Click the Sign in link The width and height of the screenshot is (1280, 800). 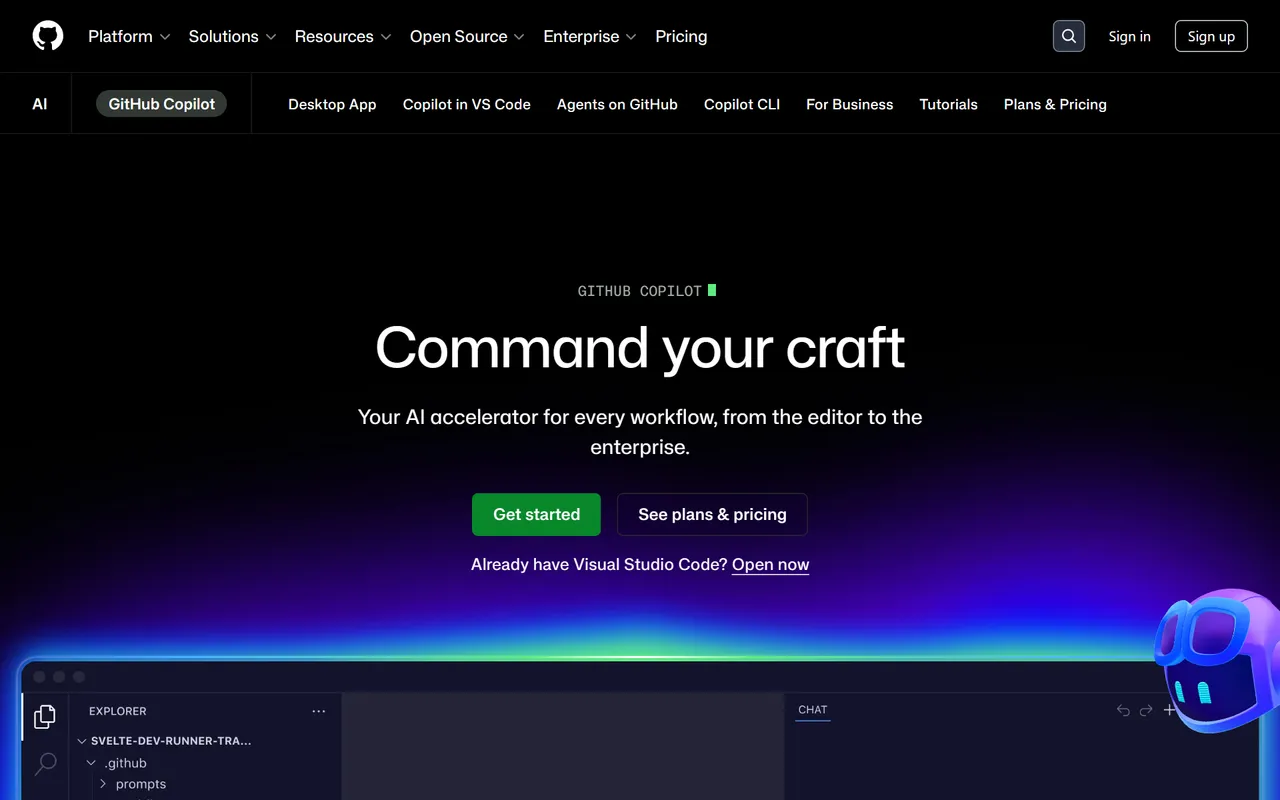point(1130,36)
